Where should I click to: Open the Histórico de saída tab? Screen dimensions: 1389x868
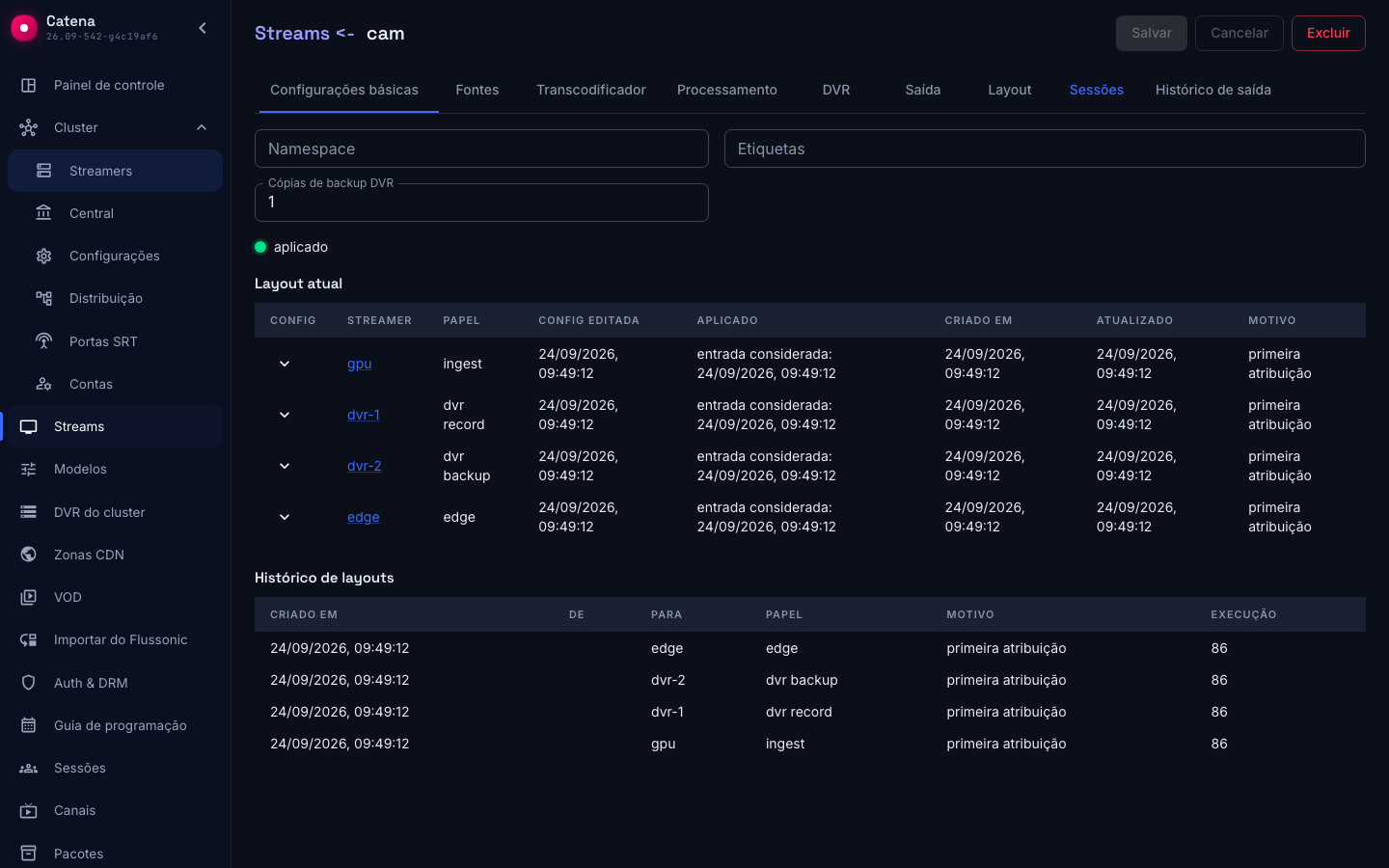pyautogui.click(x=1213, y=90)
